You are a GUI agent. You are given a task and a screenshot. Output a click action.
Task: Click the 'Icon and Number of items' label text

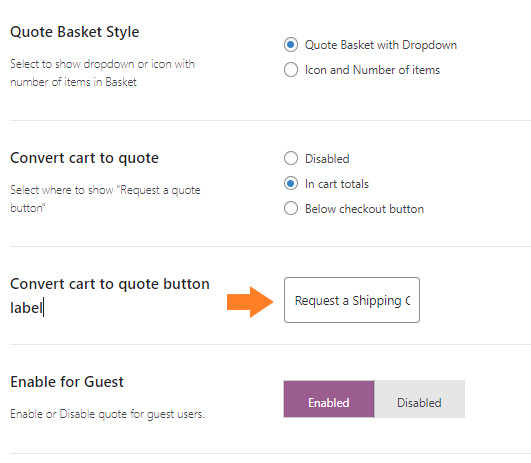pos(372,70)
